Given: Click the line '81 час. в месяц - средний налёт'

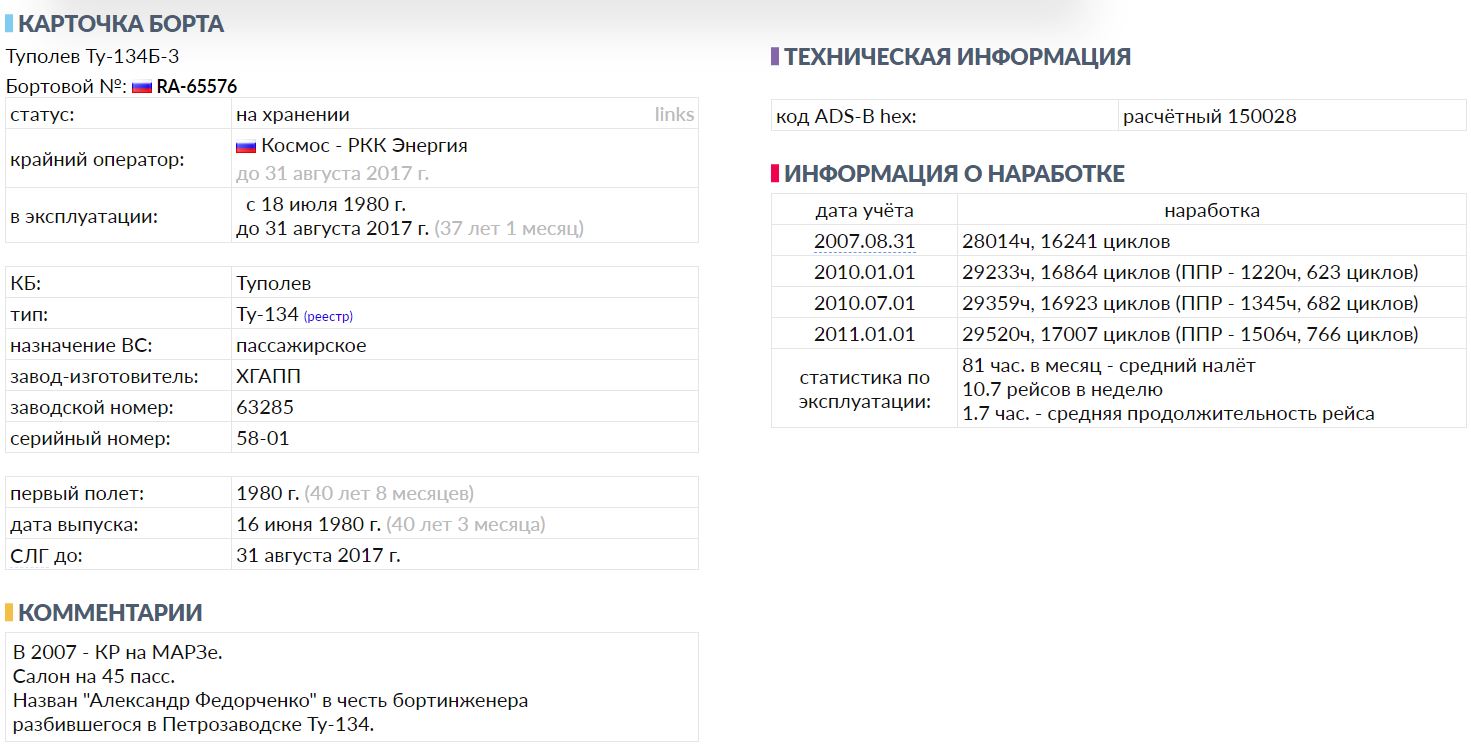Looking at the screenshot, I should (x=1109, y=366).
